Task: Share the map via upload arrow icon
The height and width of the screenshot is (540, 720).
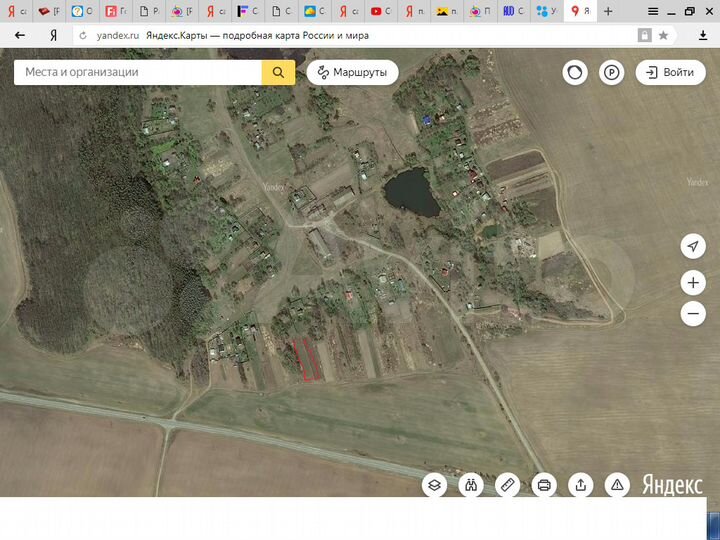Action: point(581,485)
